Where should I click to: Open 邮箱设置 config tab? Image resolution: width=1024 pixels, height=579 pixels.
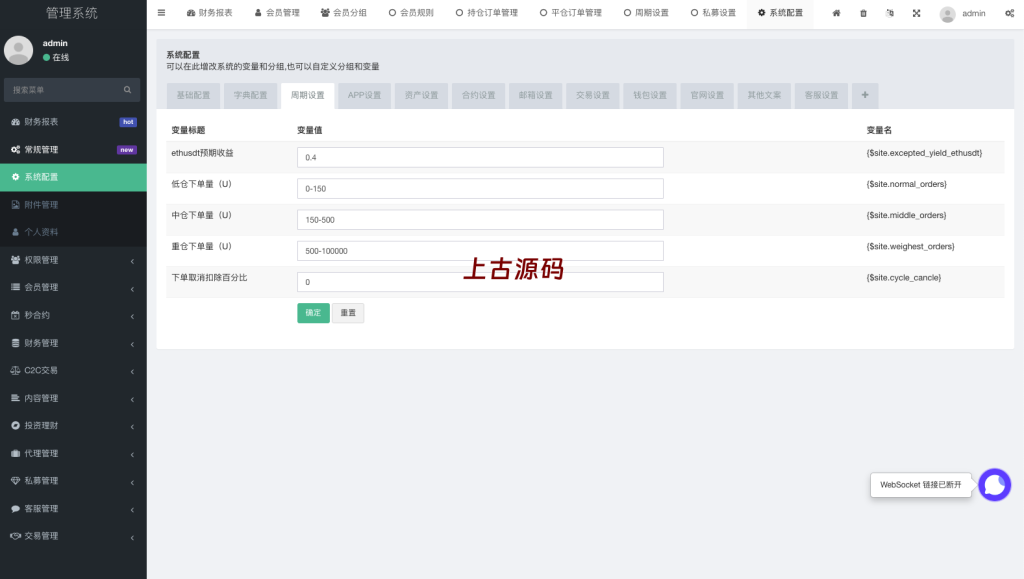tap(536, 95)
